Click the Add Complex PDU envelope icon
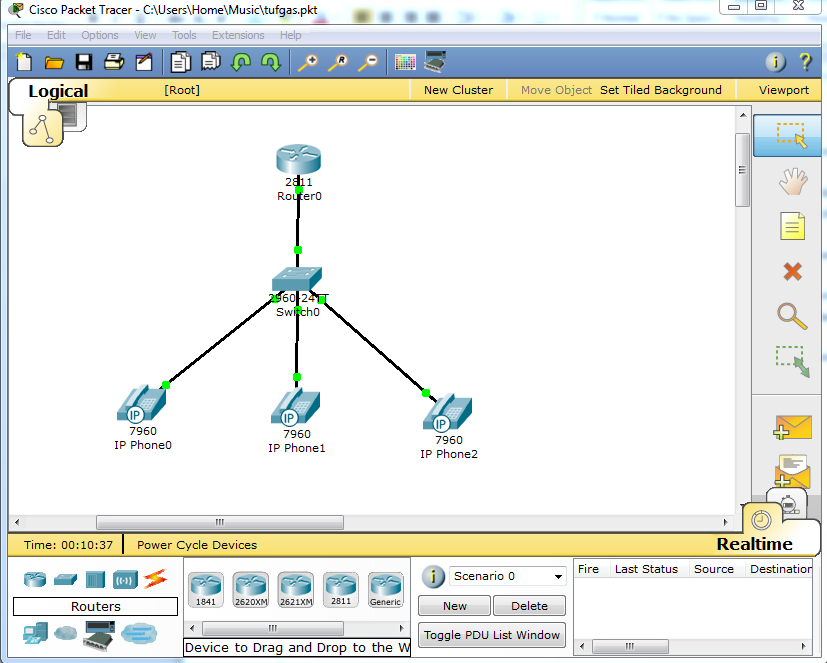 tap(792, 470)
